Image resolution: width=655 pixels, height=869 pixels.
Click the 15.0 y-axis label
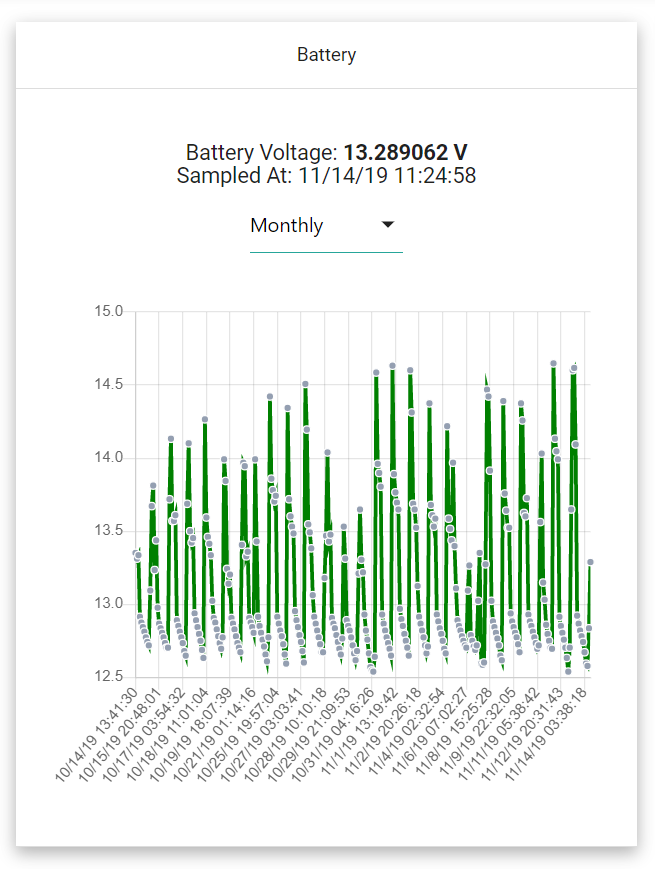109,311
